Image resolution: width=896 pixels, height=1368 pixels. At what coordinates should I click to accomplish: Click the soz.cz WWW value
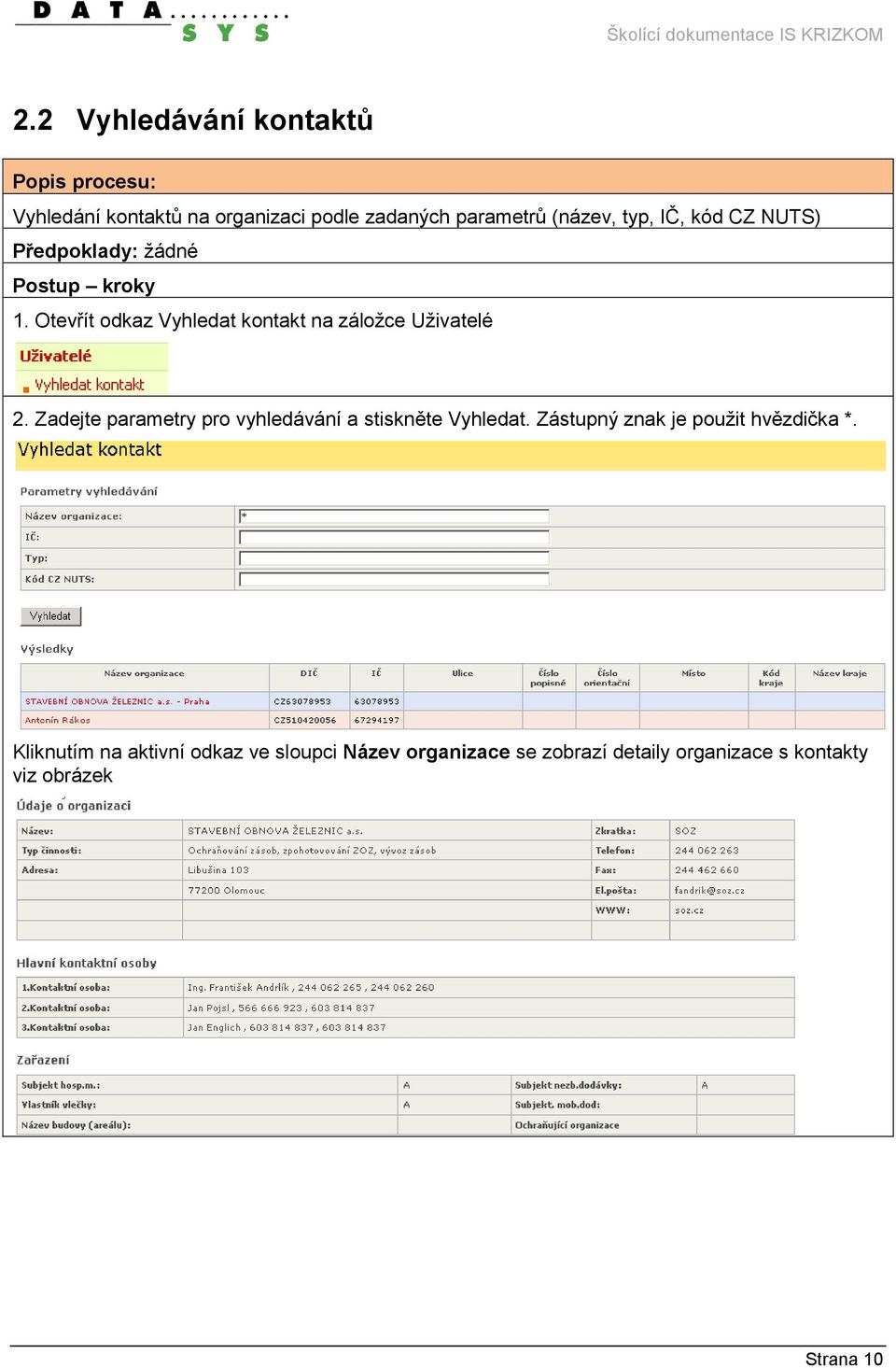point(690,910)
